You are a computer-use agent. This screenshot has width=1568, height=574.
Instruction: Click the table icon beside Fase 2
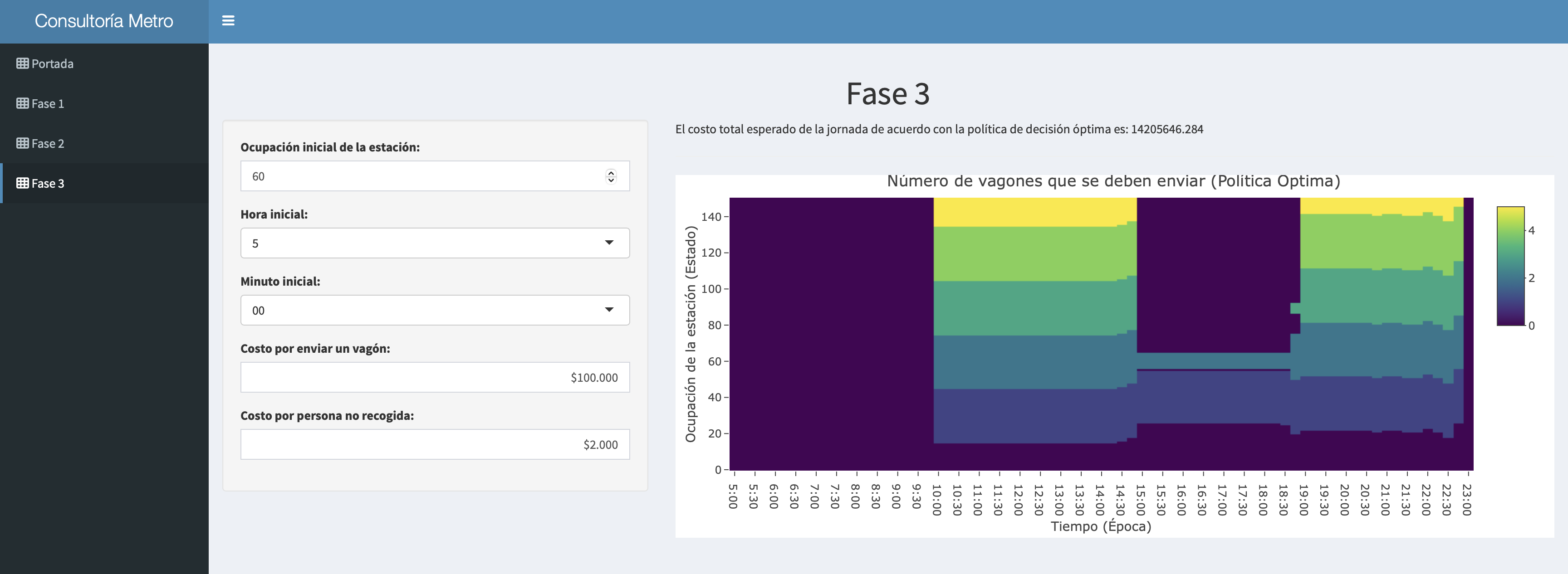tap(23, 143)
